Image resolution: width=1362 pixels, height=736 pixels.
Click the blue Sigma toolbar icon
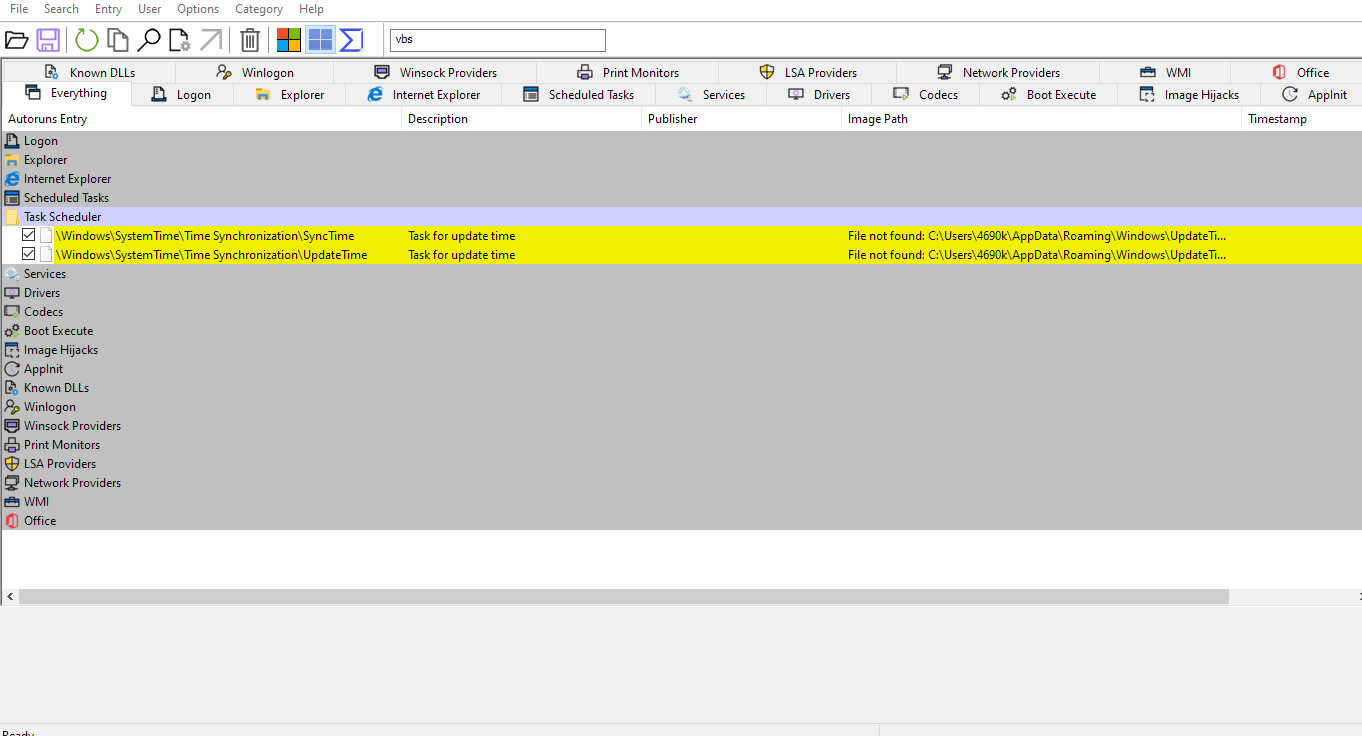[x=351, y=40]
